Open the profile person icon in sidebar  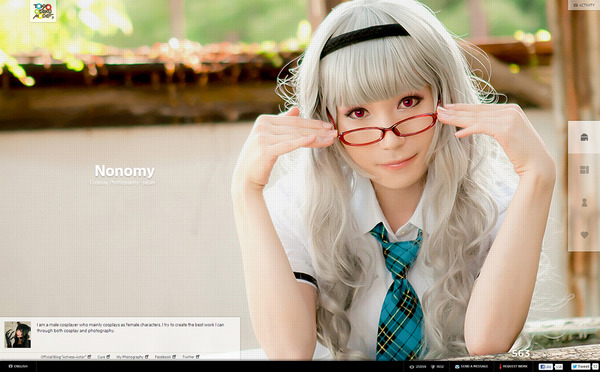point(584,202)
